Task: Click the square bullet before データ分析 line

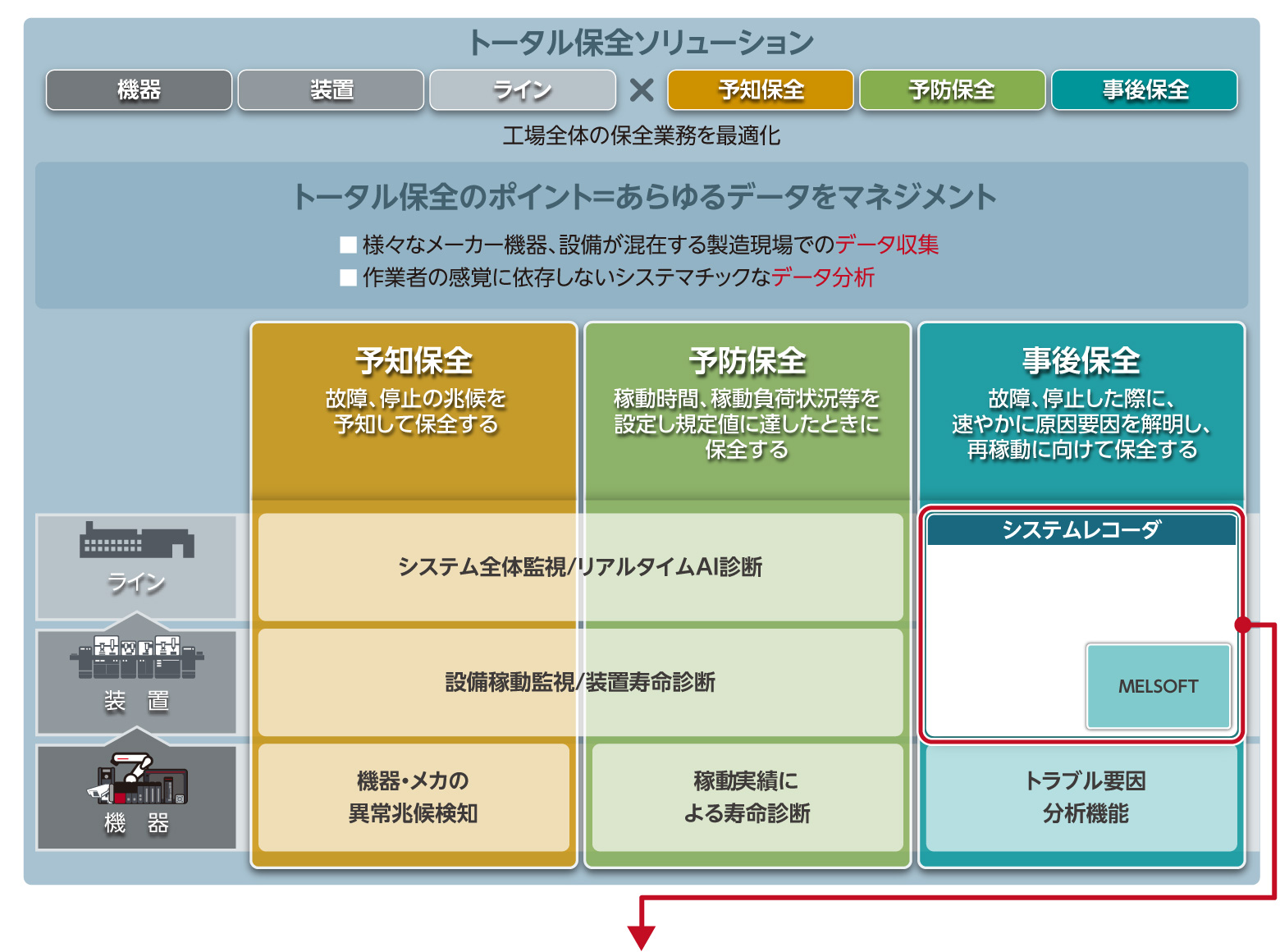Action: coord(349,277)
